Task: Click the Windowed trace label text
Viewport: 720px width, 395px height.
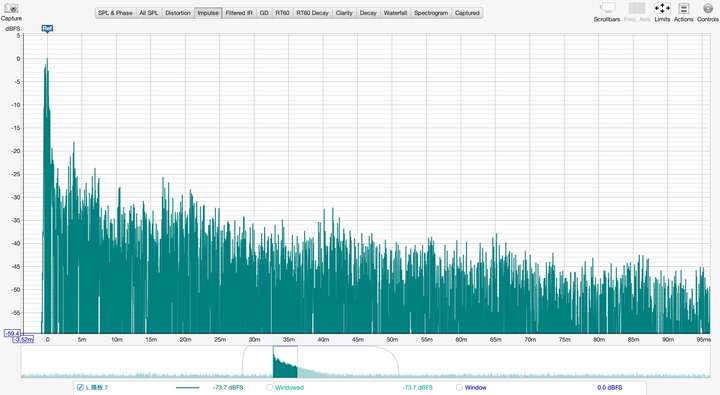Action: 289,388
